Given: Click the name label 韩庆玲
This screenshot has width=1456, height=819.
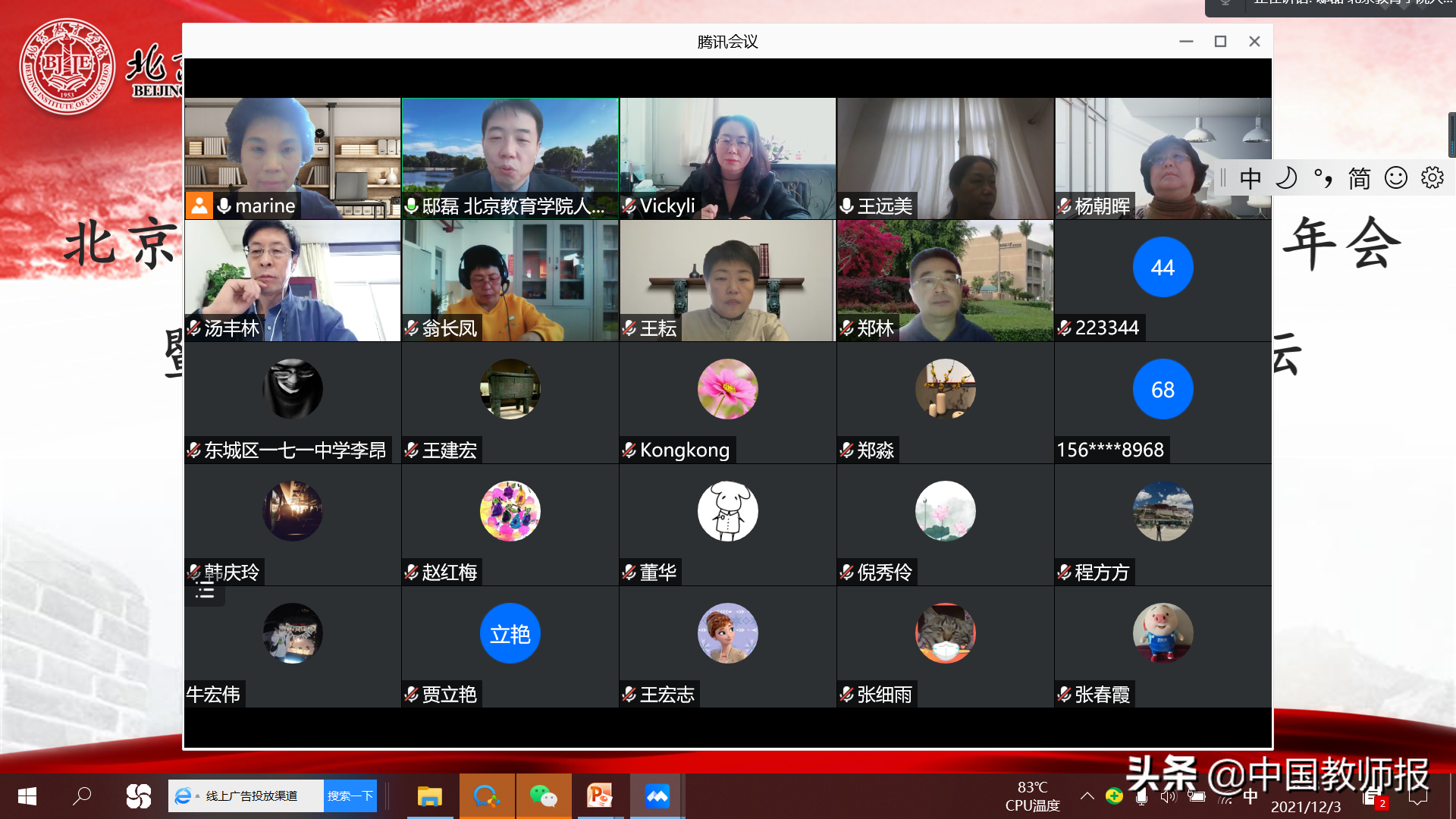Looking at the screenshot, I should click(x=231, y=573).
